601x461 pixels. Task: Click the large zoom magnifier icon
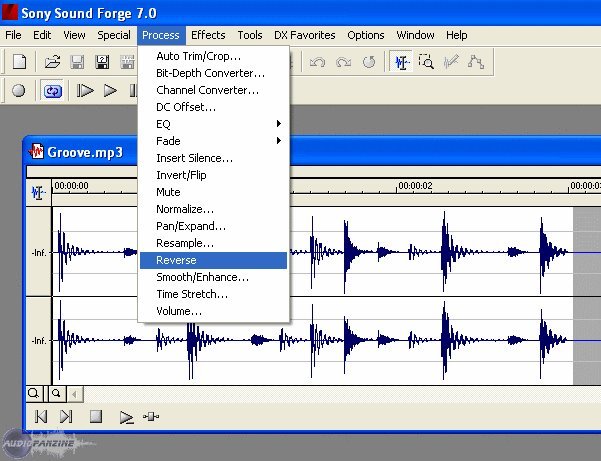(34, 394)
